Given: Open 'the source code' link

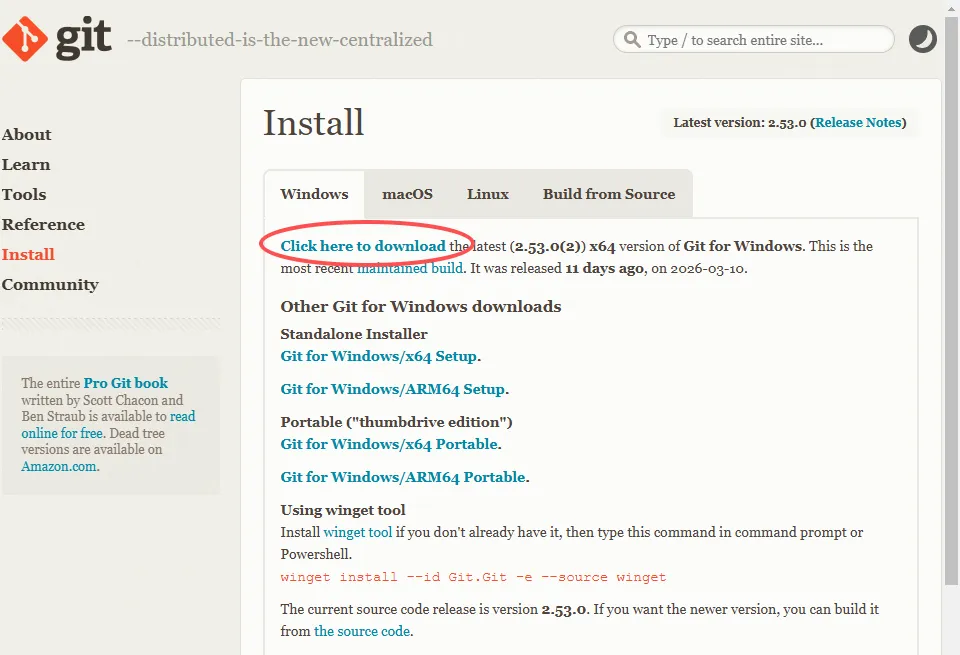Looking at the screenshot, I should coord(362,631).
